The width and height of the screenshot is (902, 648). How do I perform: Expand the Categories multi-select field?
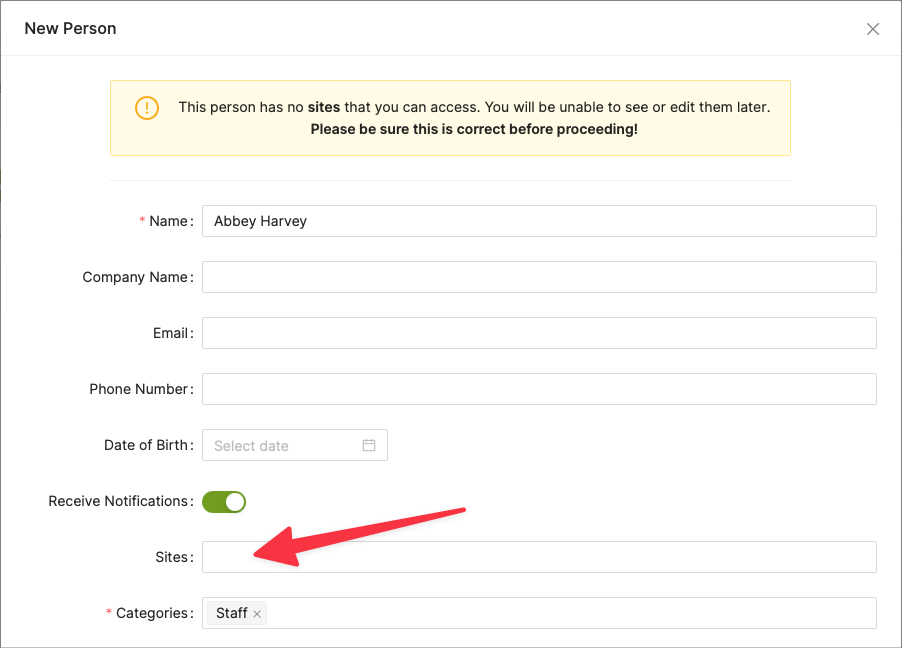570,613
